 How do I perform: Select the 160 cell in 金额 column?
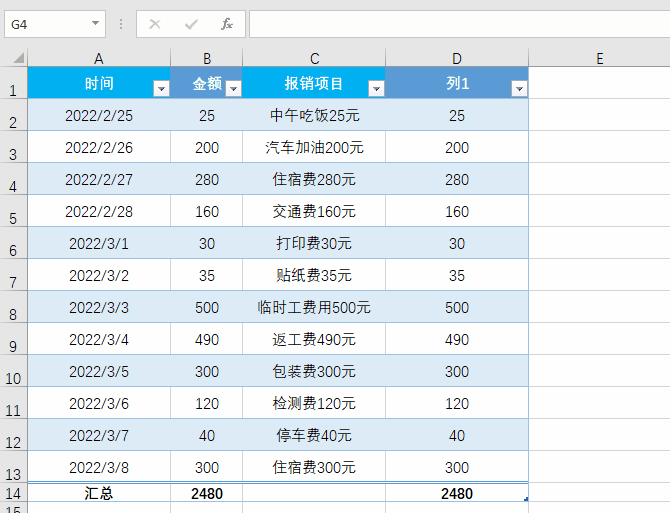[x=207, y=211]
